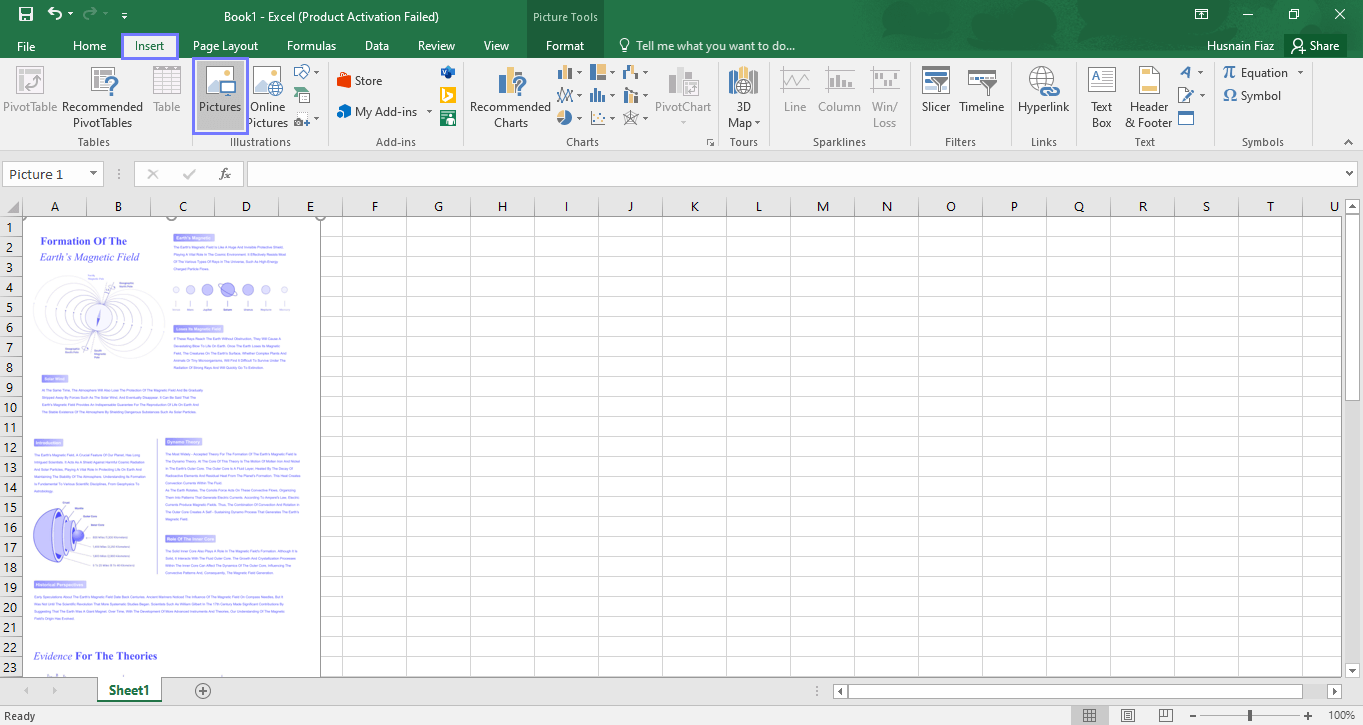Open Recommended Charts

pyautogui.click(x=510, y=95)
